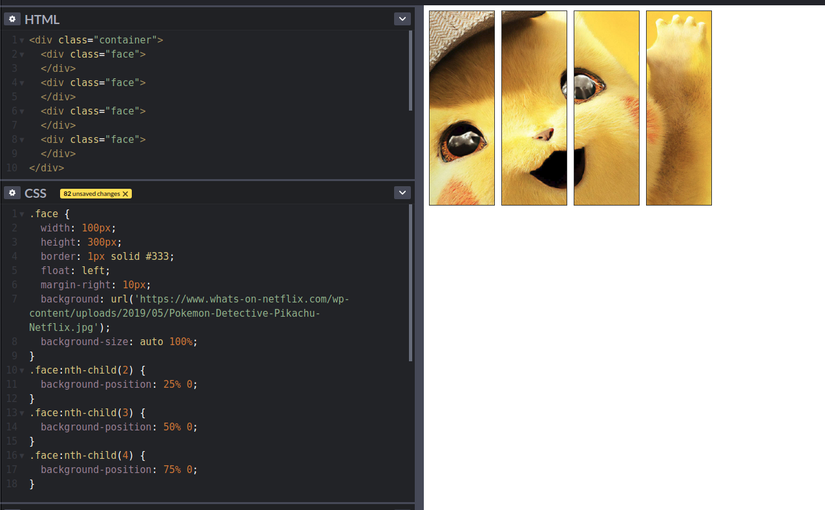Click the HTML panel title

tap(42, 19)
